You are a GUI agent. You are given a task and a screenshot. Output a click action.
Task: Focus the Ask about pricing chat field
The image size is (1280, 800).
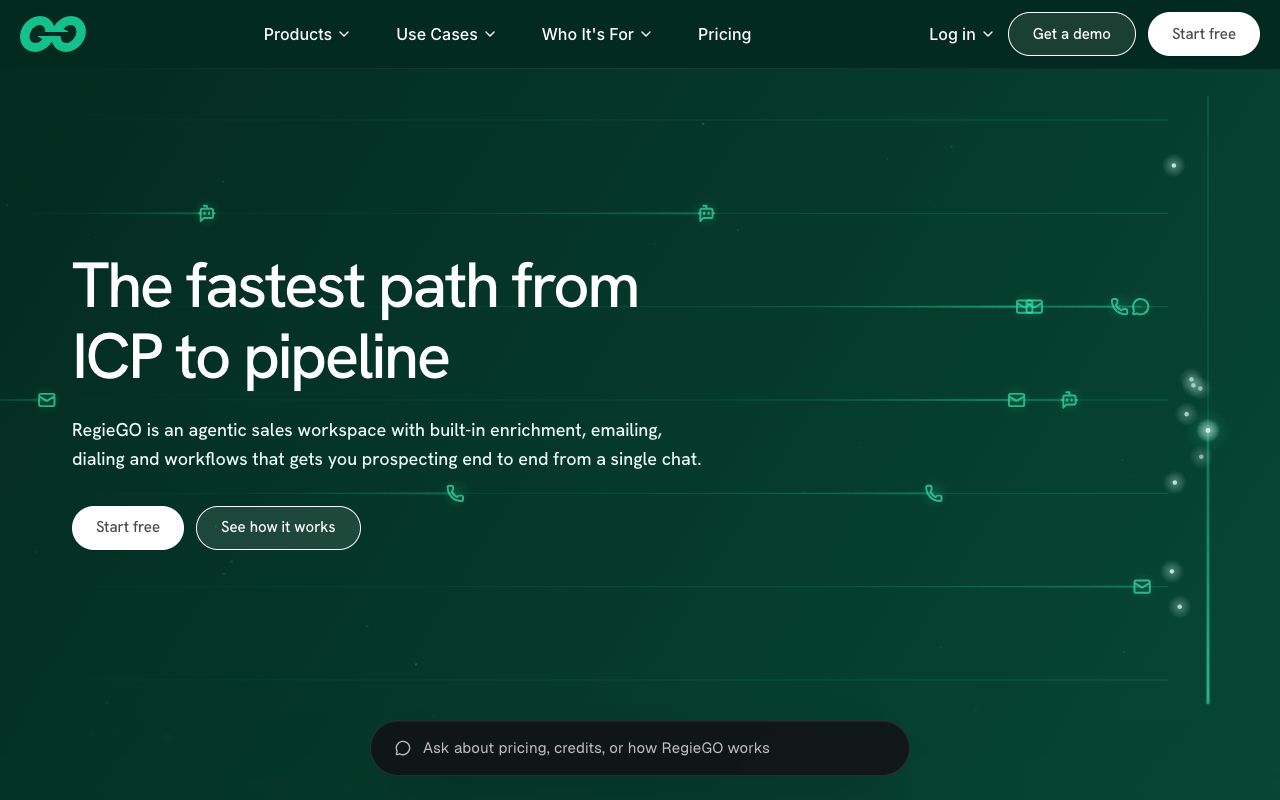click(x=640, y=748)
